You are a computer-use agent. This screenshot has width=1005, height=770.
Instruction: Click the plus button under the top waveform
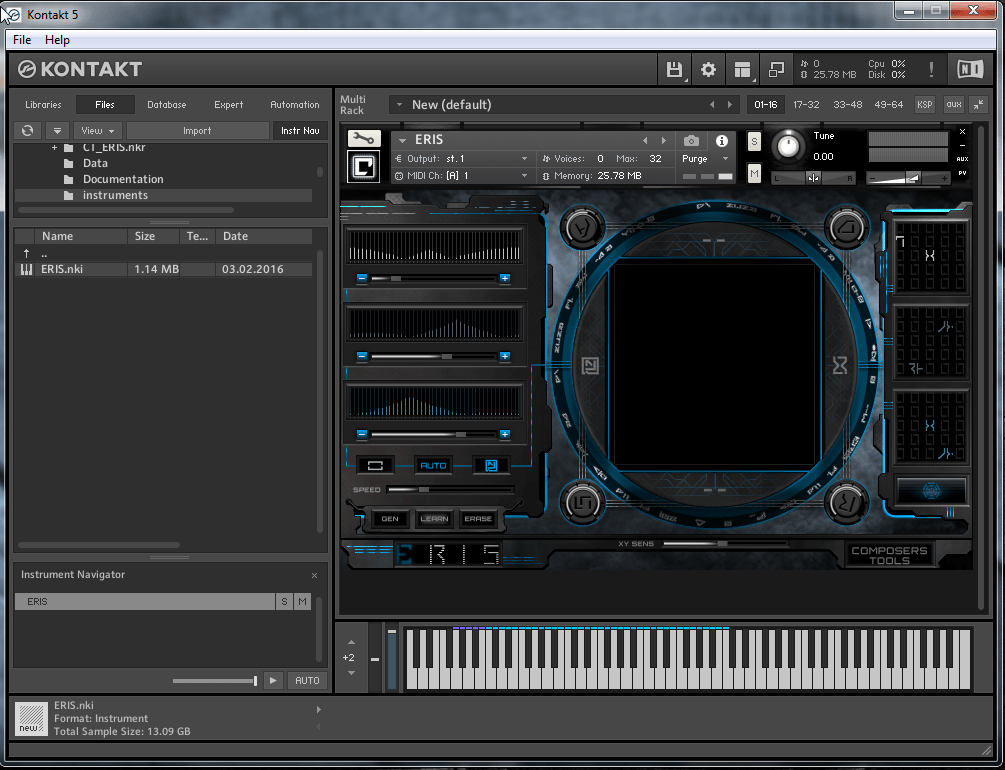(505, 278)
